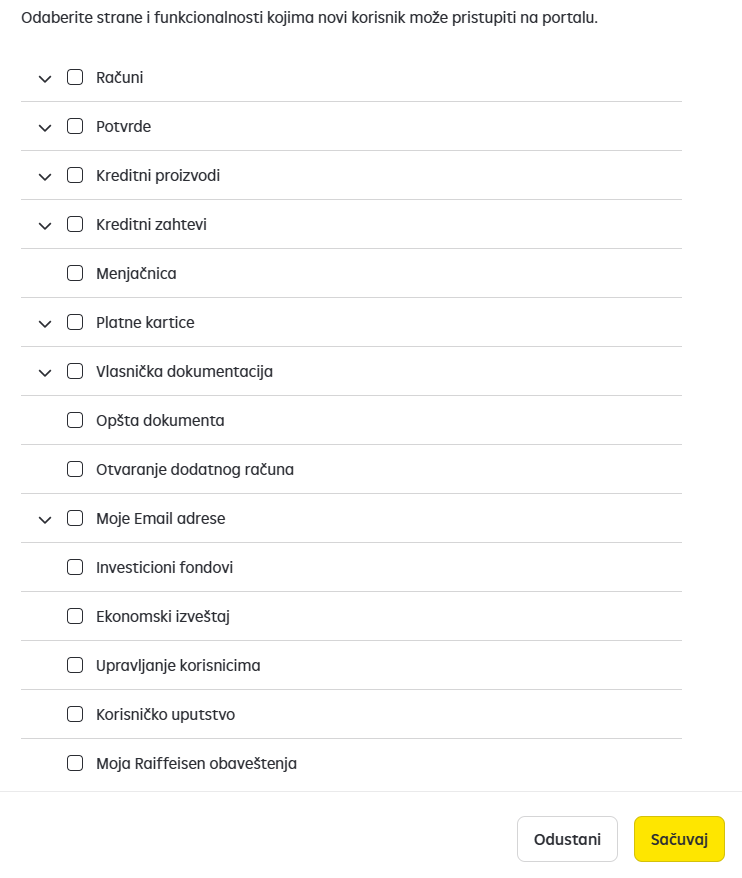
Task: Tick the Otvaranje dodatnog računa checkbox
Action: coord(75,469)
